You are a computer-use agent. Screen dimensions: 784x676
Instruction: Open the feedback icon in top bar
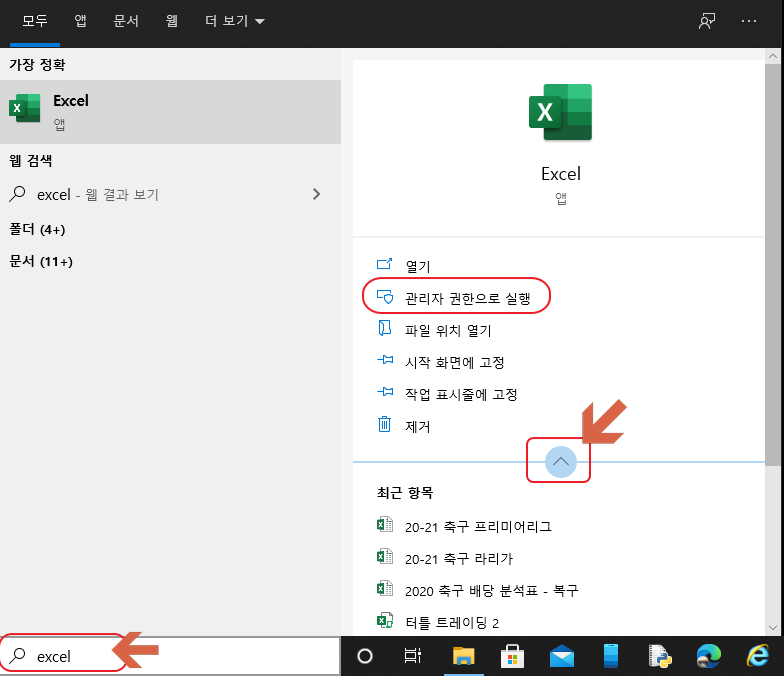coord(706,21)
